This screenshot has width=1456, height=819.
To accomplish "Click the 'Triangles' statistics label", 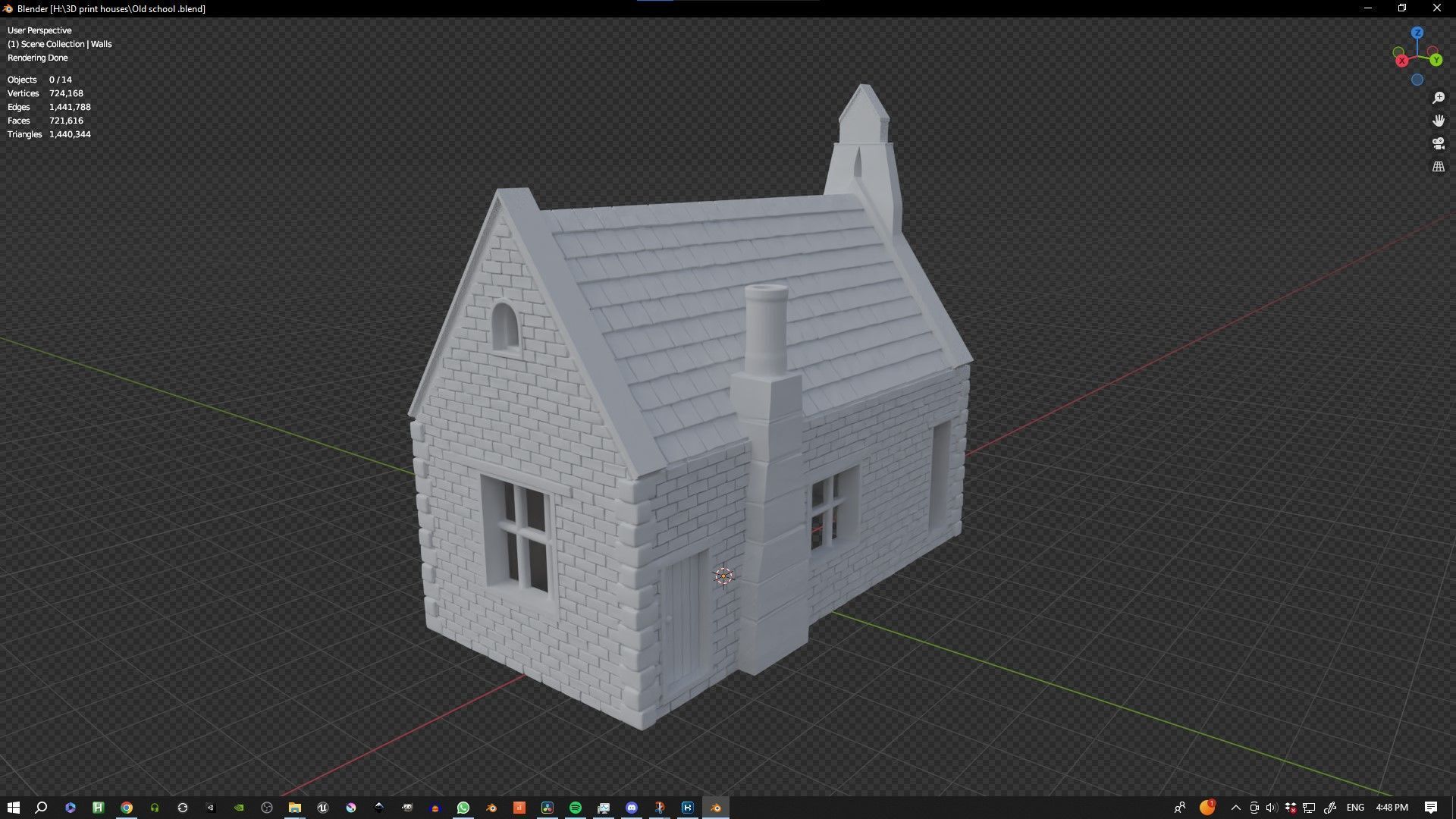I will [24, 134].
